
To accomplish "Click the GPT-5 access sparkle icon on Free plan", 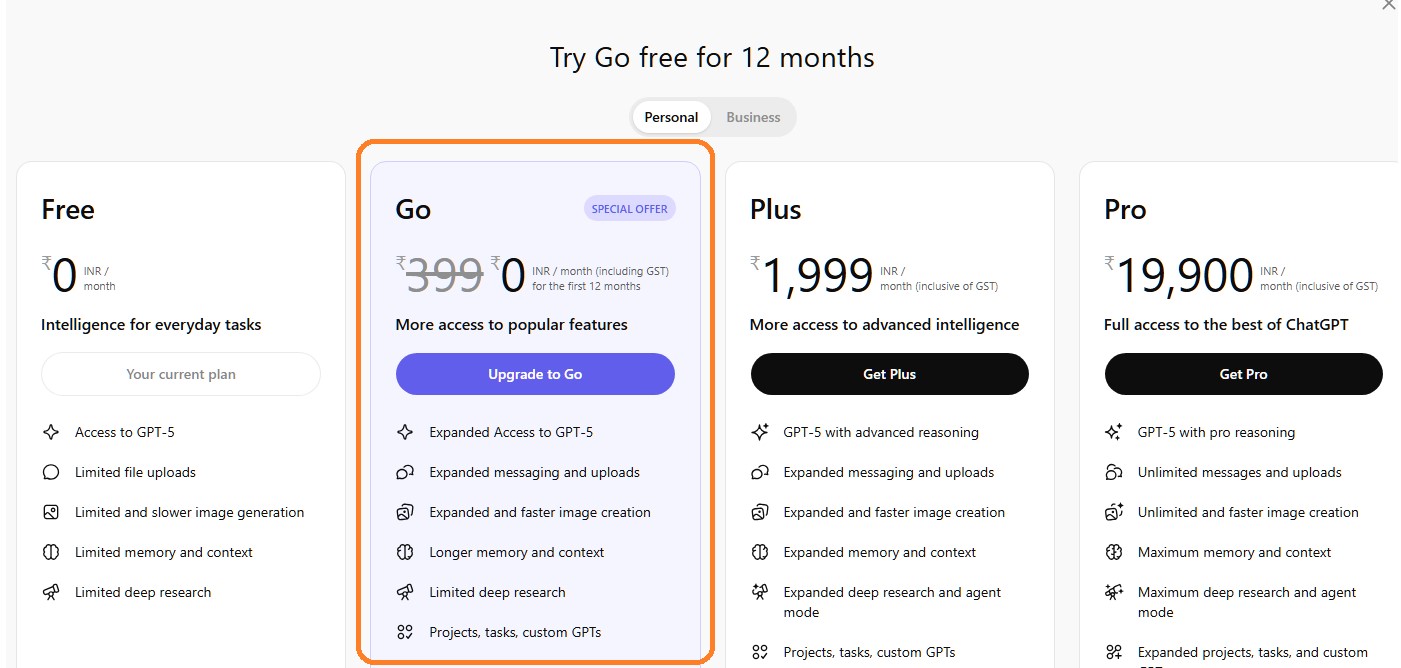I will (x=50, y=431).
